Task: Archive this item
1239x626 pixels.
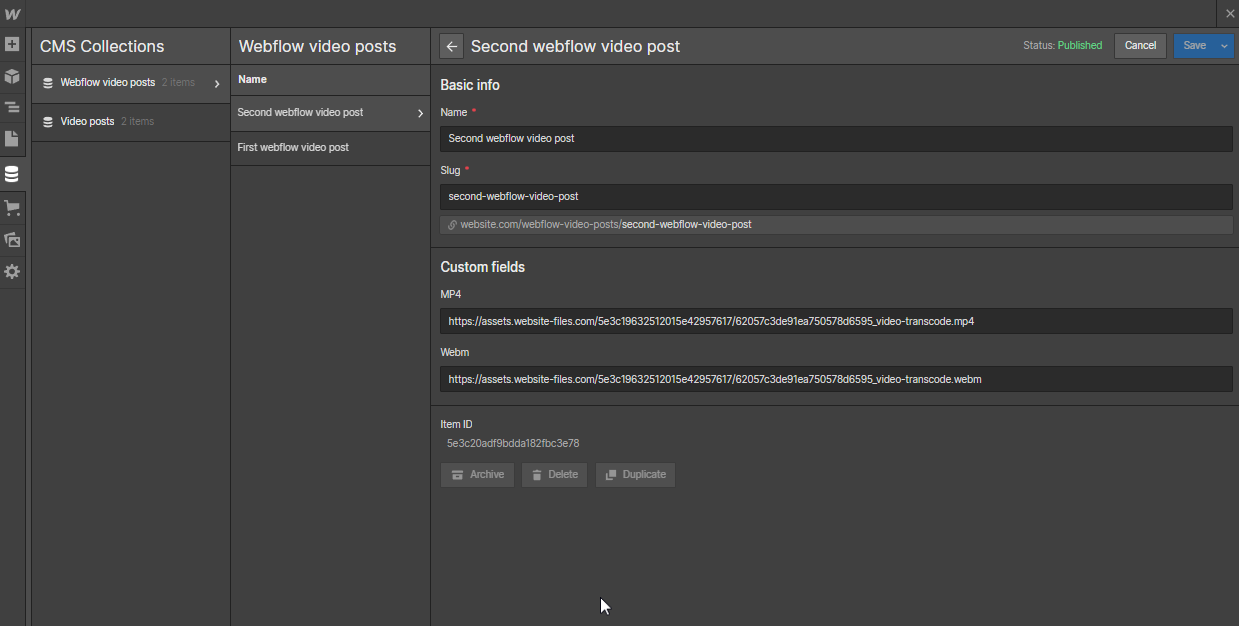Action: (477, 474)
